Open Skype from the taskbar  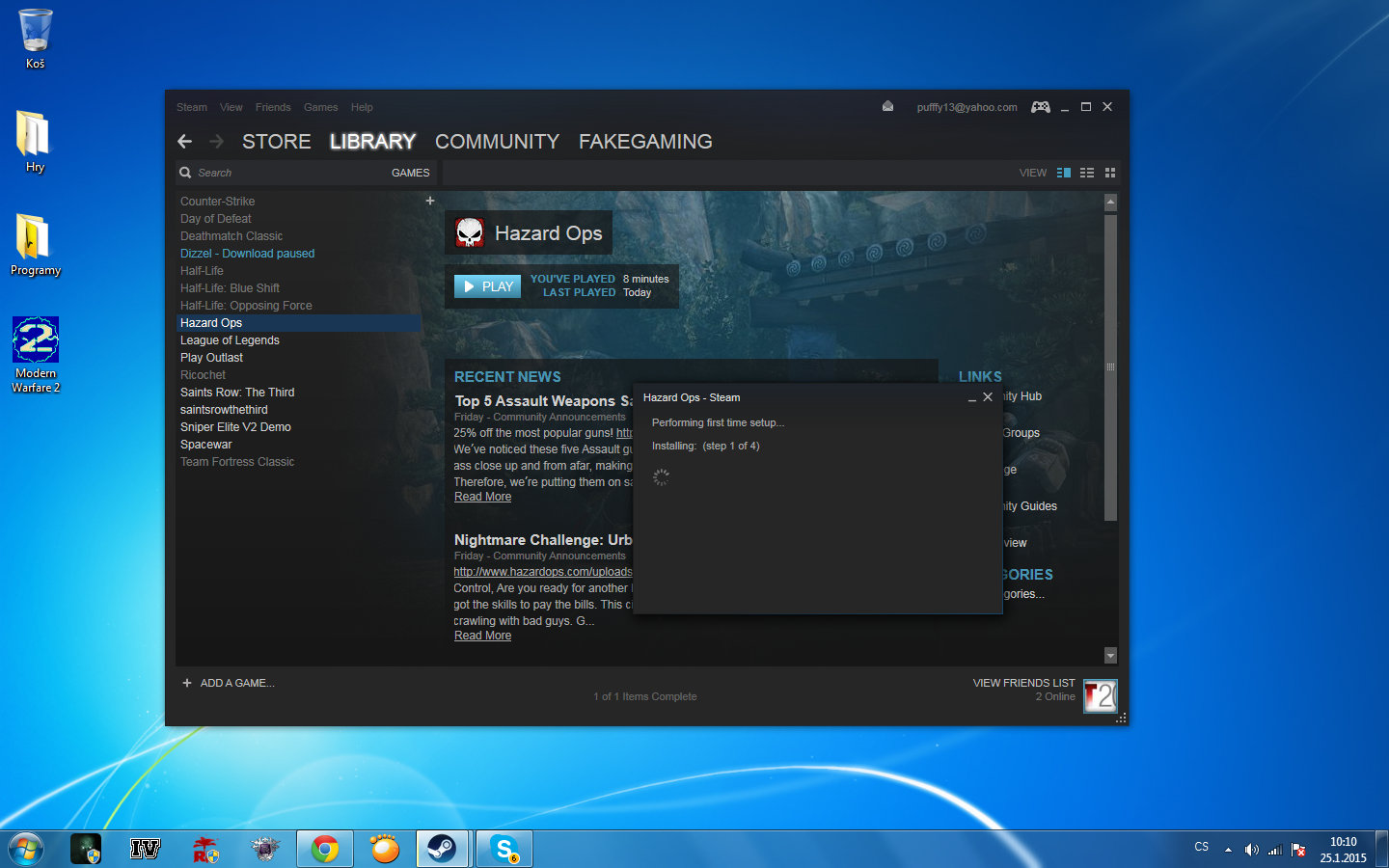pyautogui.click(x=504, y=849)
